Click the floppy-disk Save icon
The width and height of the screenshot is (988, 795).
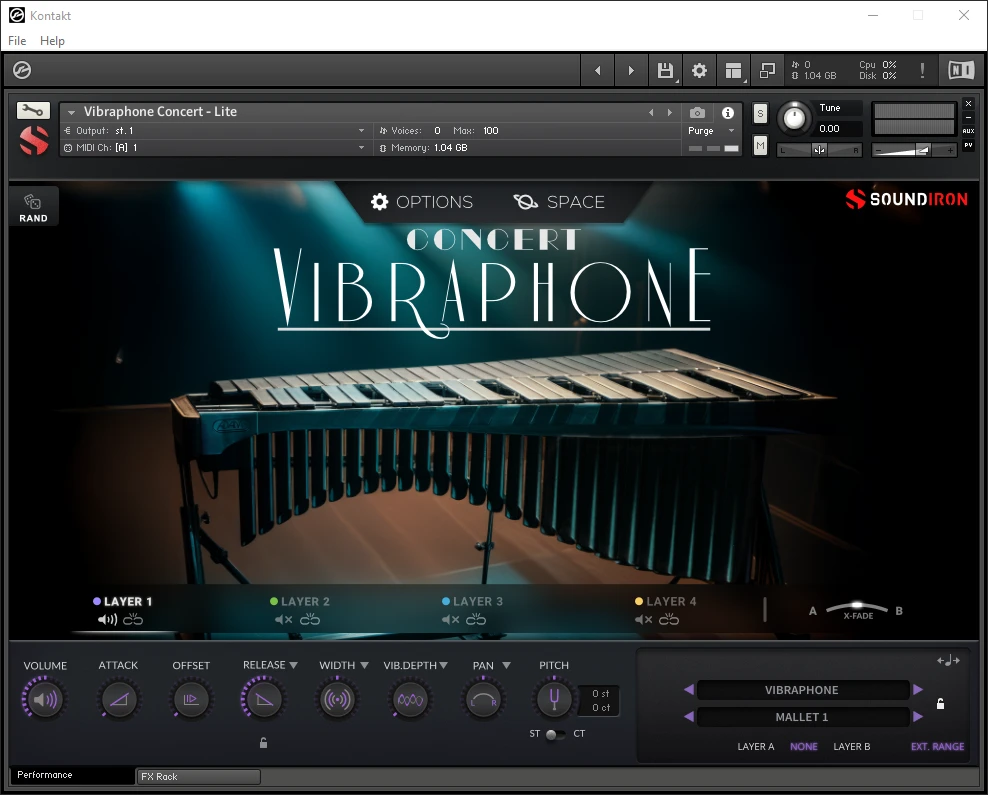(665, 71)
